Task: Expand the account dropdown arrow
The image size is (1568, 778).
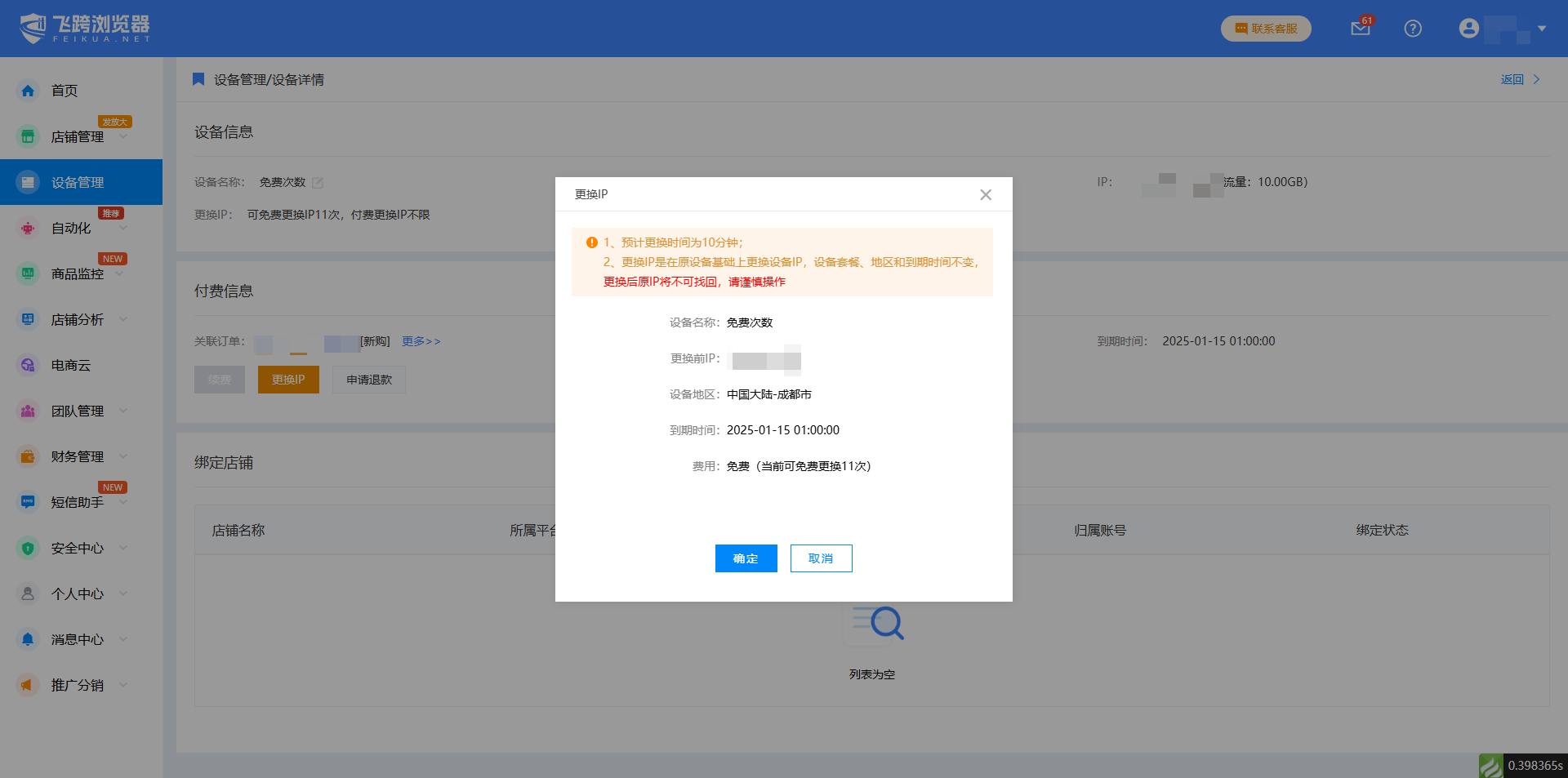Action: pyautogui.click(x=1542, y=29)
